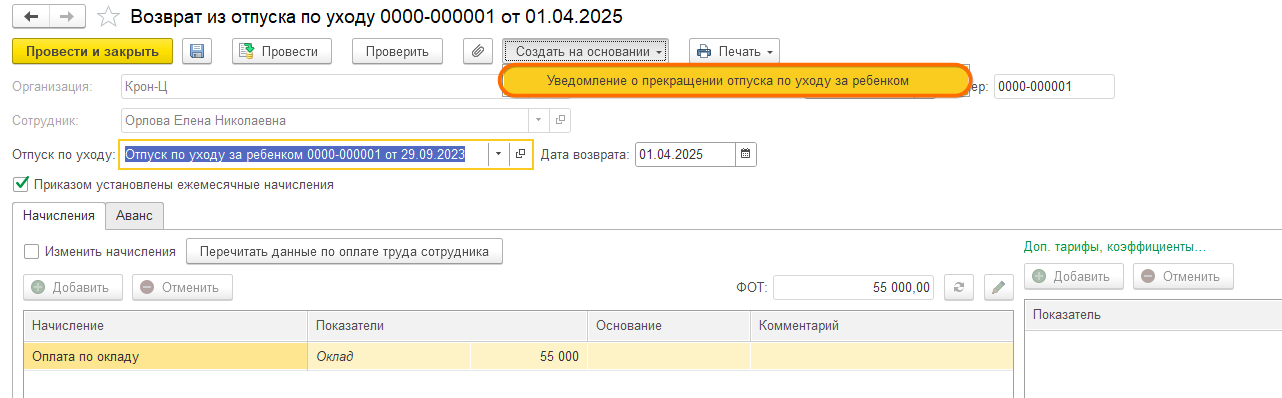Image resolution: width=1282 pixels, height=398 pixels.
Task: Click the Дата возврата field
Action: click(686, 154)
